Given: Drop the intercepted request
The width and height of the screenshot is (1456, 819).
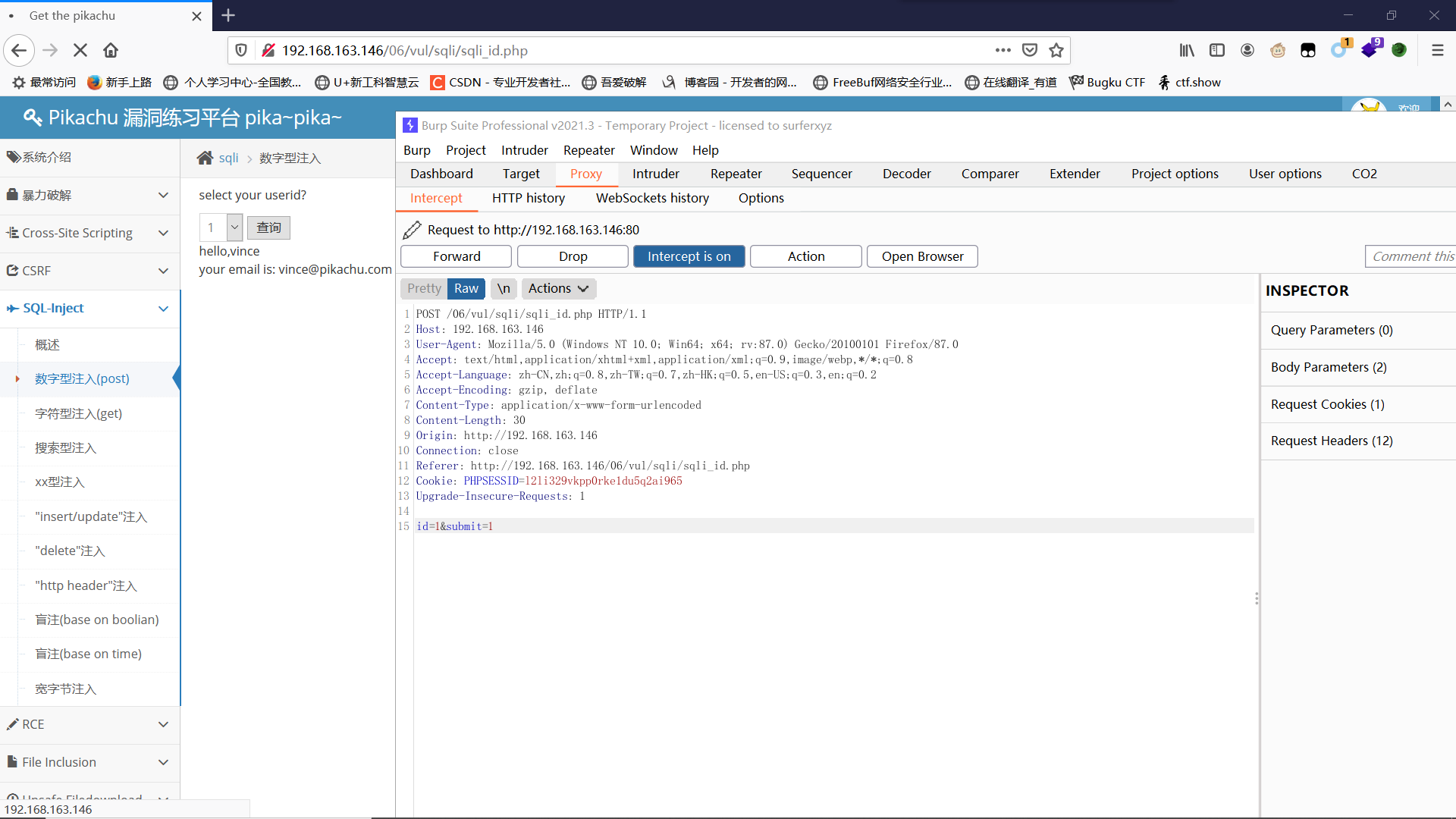Looking at the screenshot, I should coord(573,256).
